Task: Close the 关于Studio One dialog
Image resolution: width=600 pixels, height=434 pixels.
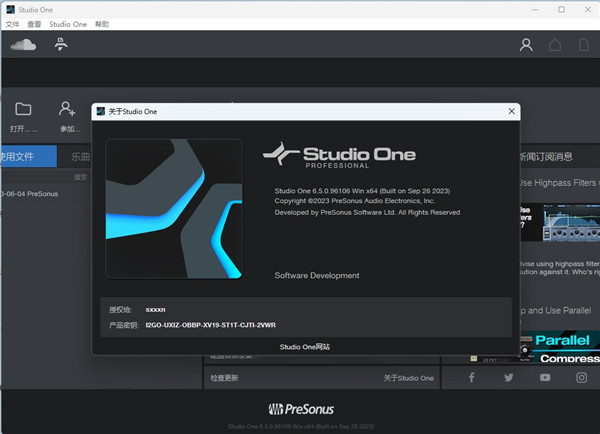Action: [512, 111]
